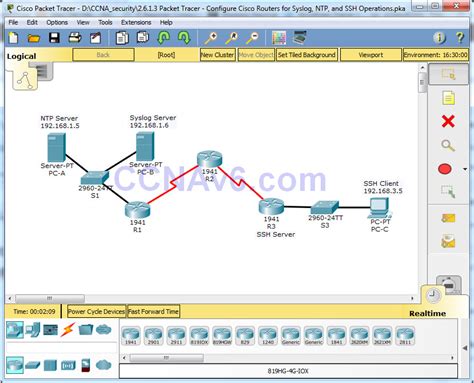Reset the workspace zoom

pyautogui.click(x=232, y=38)
